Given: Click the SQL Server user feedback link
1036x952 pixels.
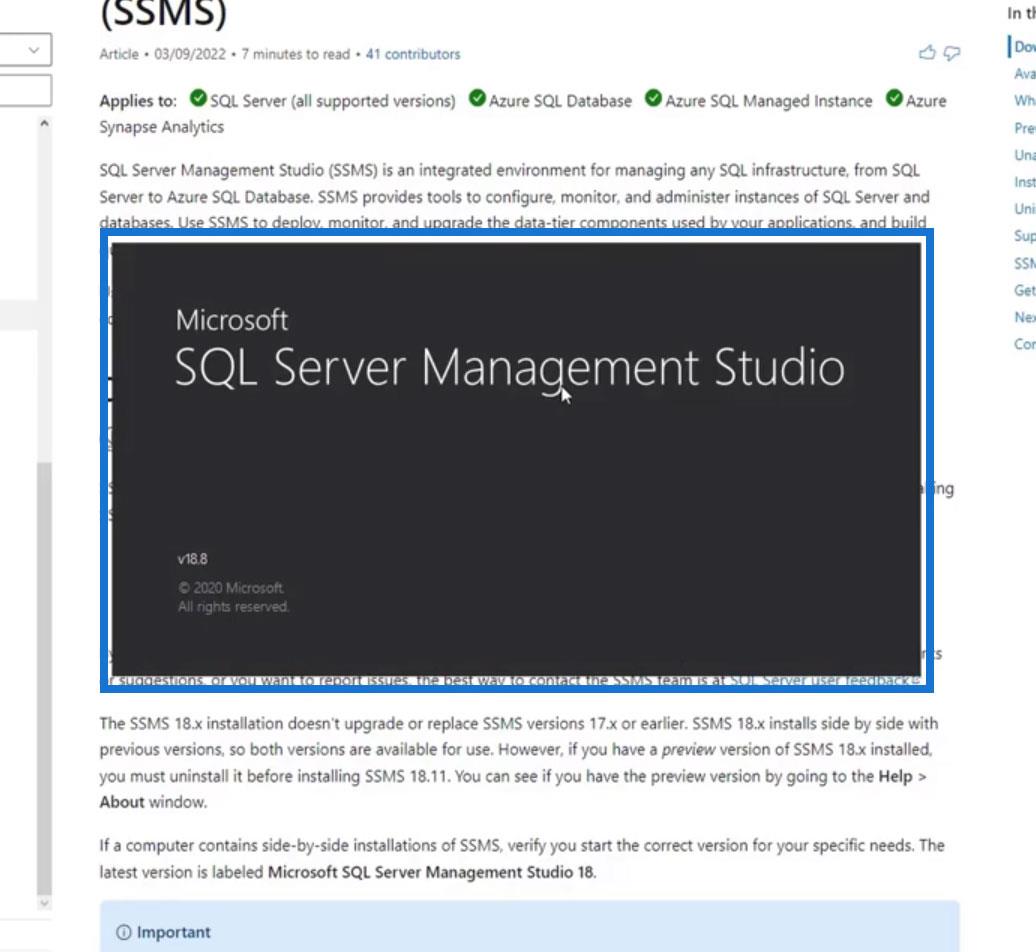Looking at the screenshot, I should click(x=825, y=680).
